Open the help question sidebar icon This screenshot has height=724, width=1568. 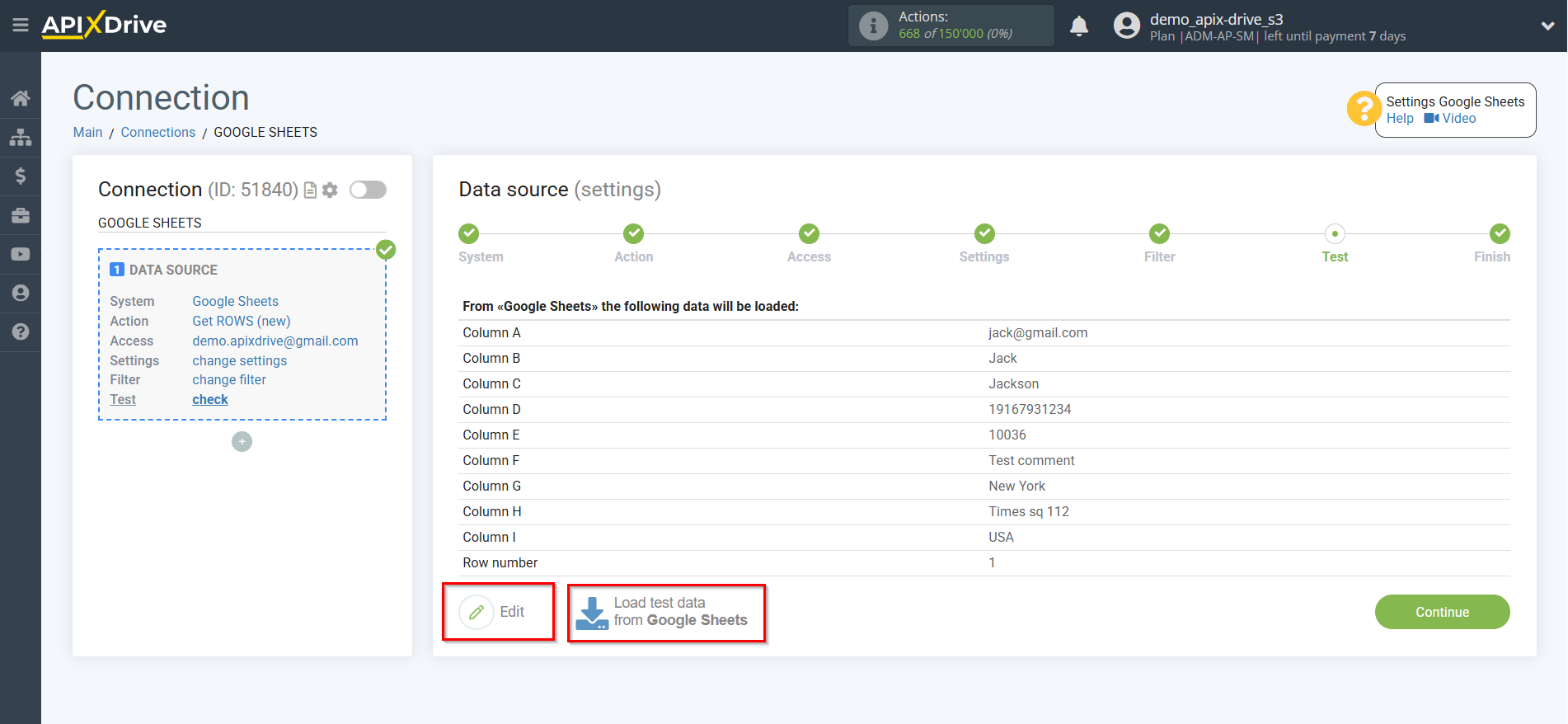[21, 331]
